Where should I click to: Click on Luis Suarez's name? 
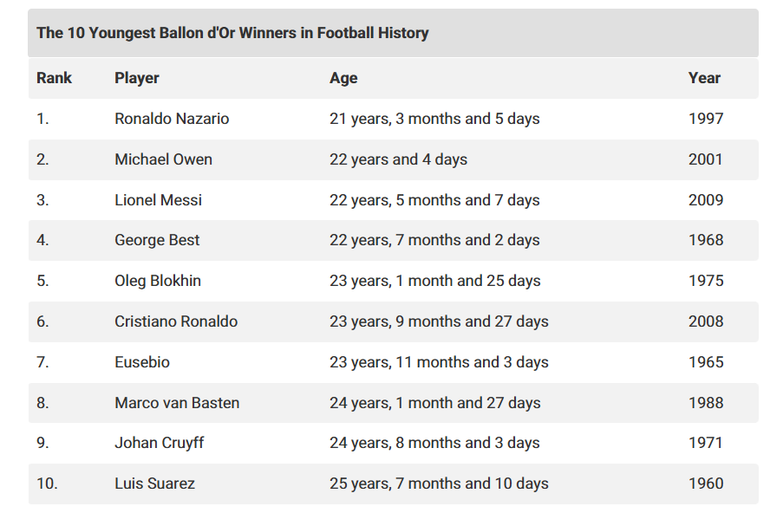click(155, 484)
